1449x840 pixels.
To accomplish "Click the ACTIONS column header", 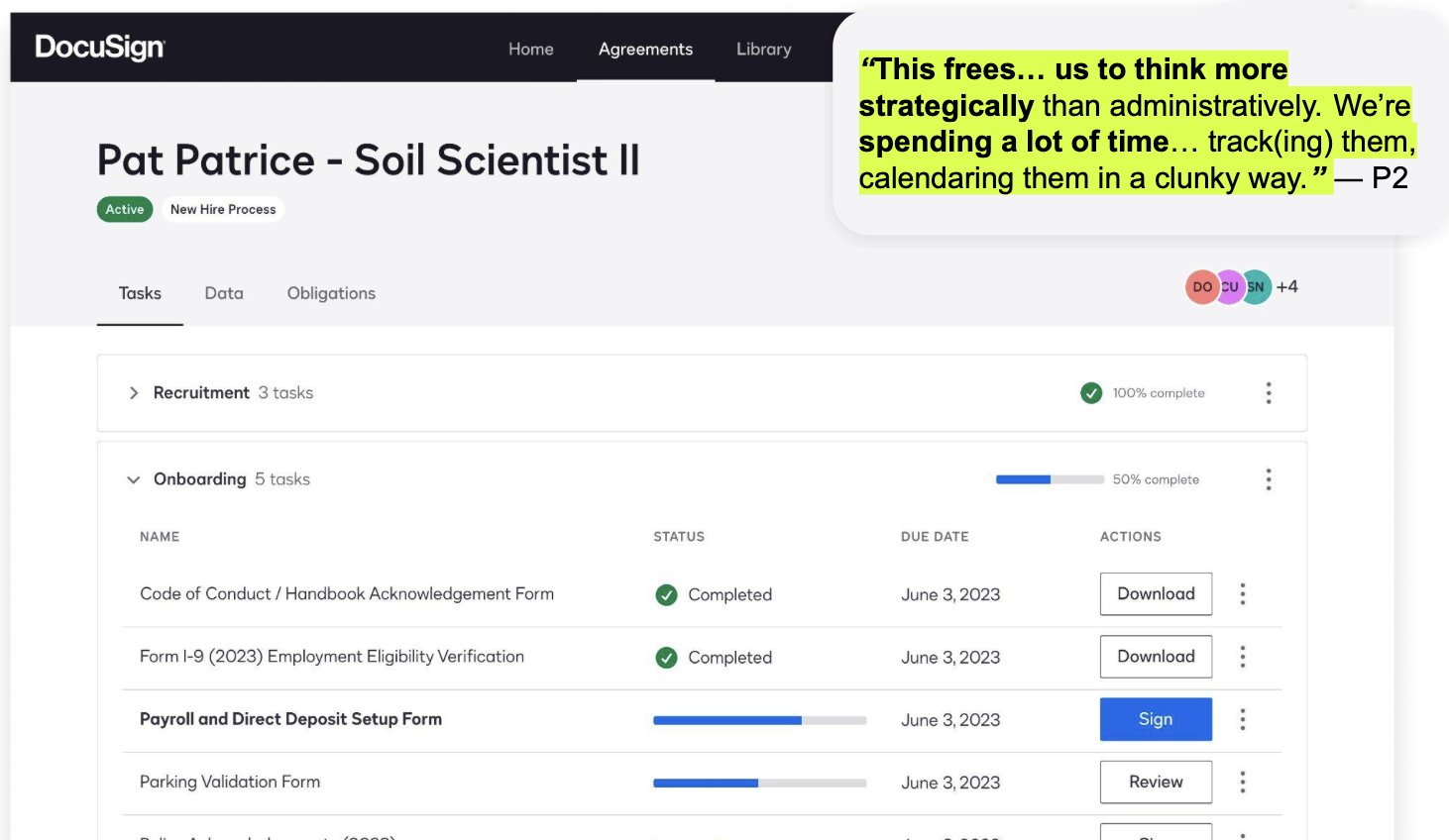I will (1130, 537).
